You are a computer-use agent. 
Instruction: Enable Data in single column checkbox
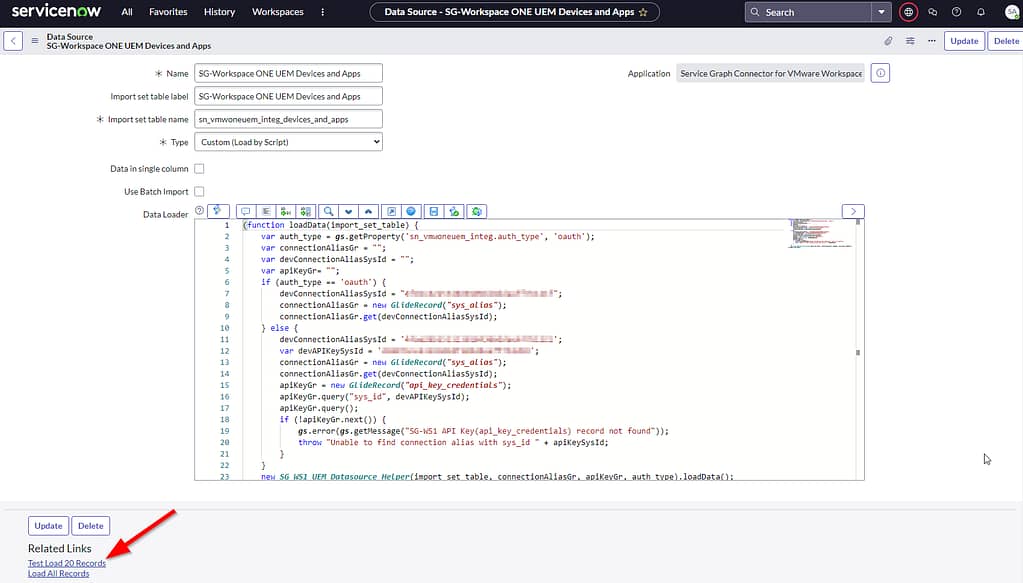[x=199, y=169]
